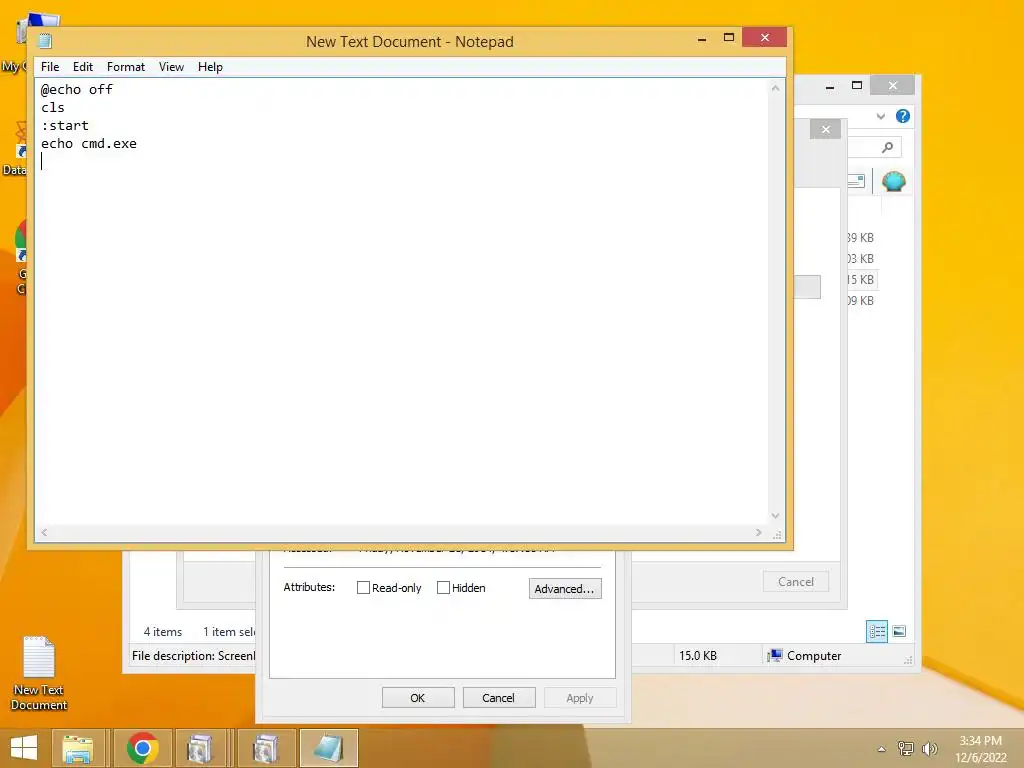Click Cancel in the Properties dialog
The image size is (1024, 768).
click(498, 697)
